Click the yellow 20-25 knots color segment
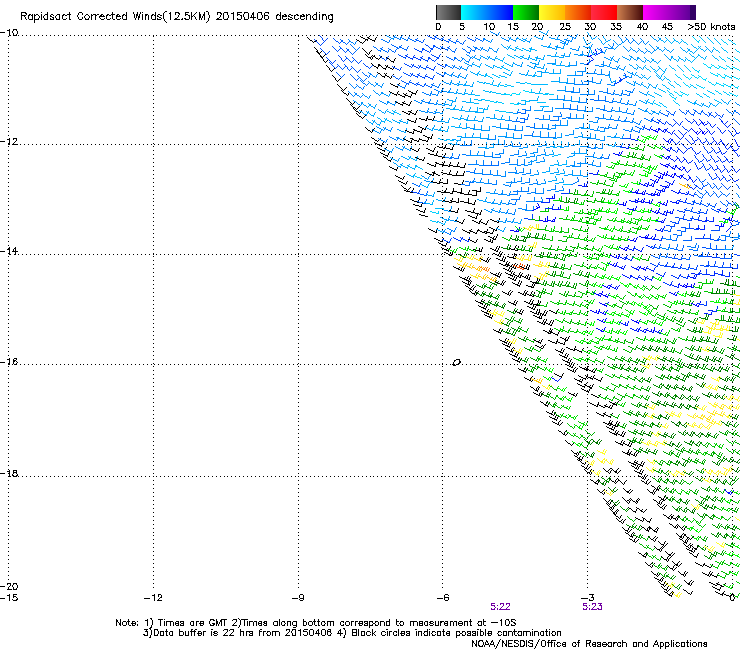740x650 pixels. [x=552, y=12]
